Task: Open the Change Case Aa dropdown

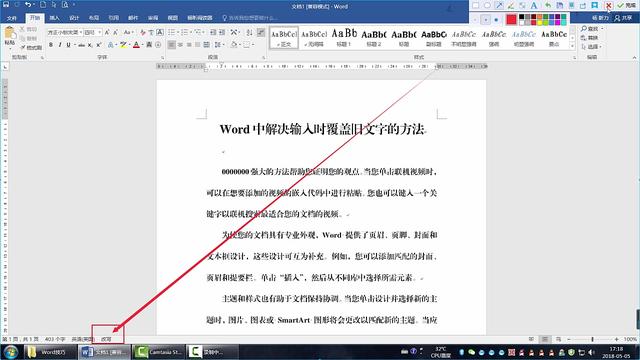Action: pos(128,32)
